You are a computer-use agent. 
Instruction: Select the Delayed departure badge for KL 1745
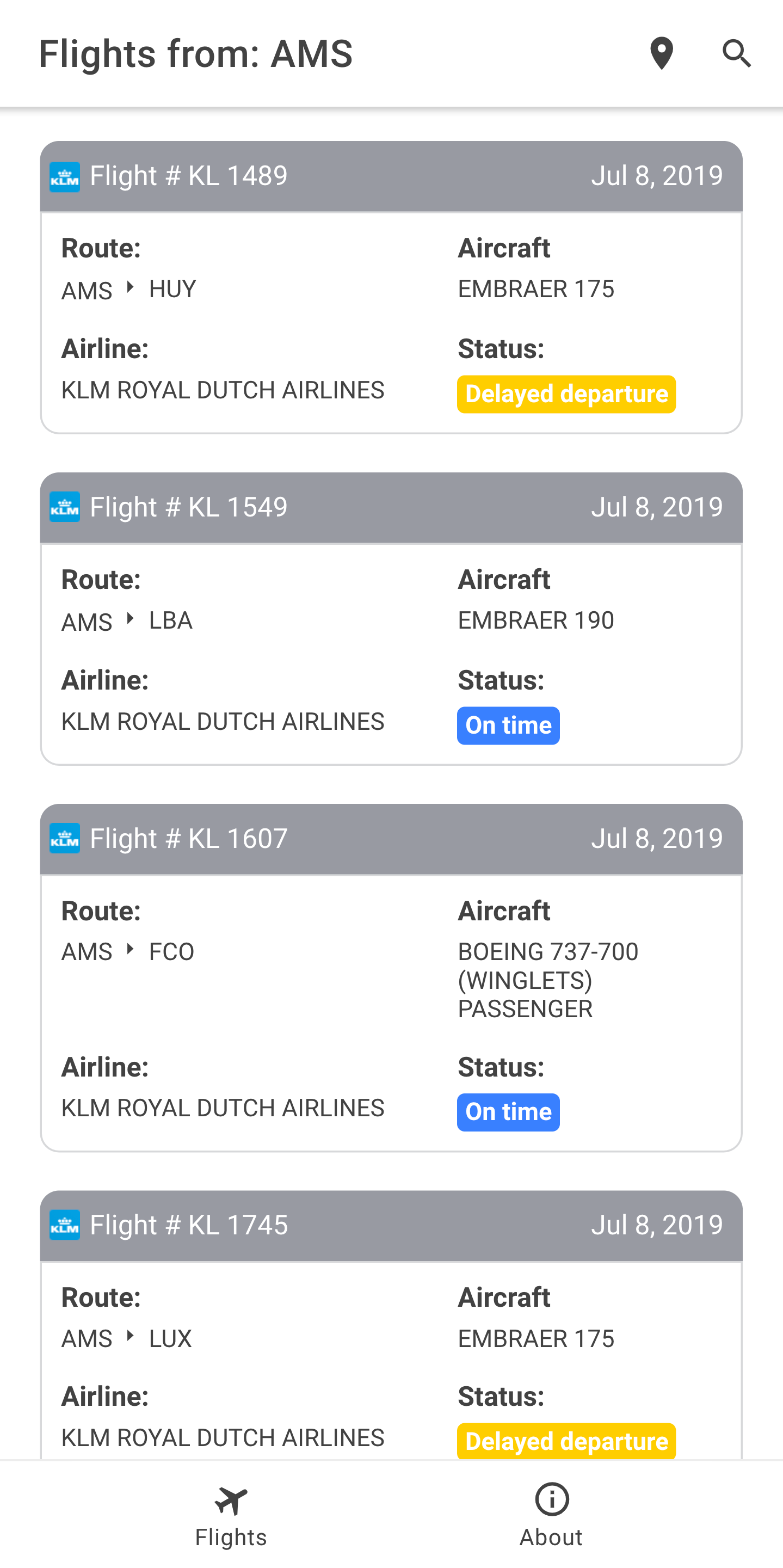click(x=566, y=1441)
